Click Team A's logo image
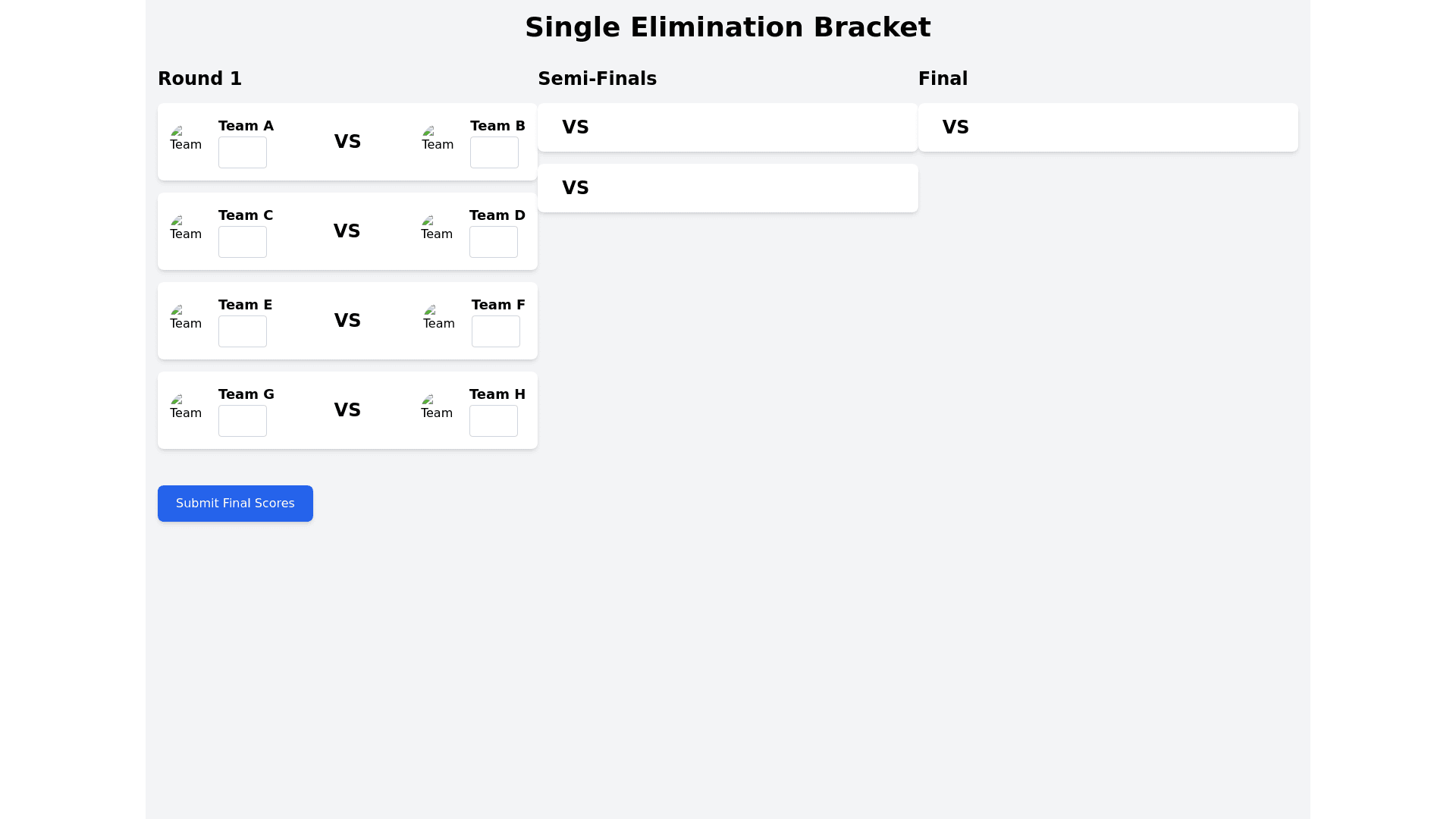 pos(186,141)
